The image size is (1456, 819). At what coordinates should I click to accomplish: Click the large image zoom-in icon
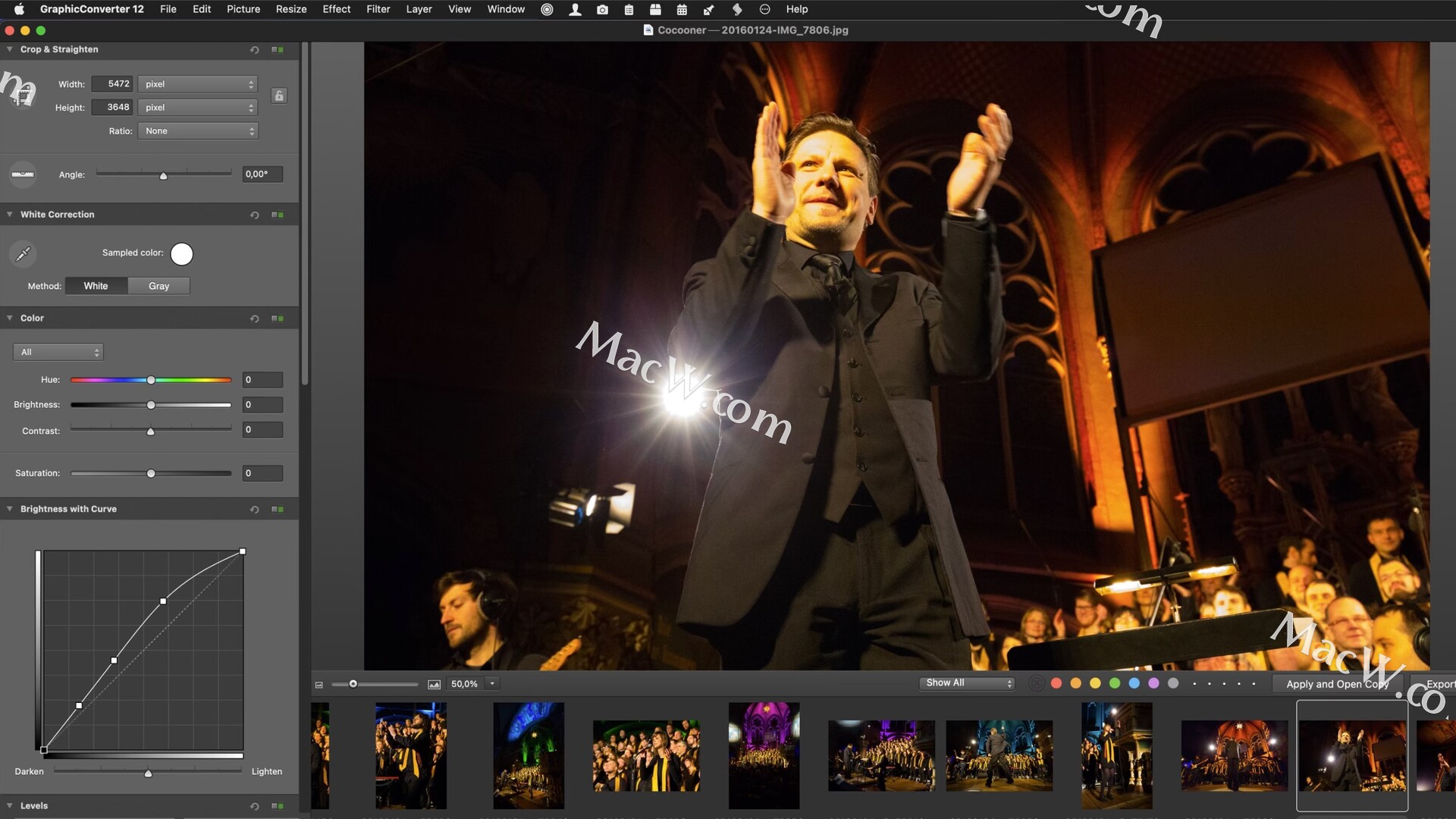434,684
